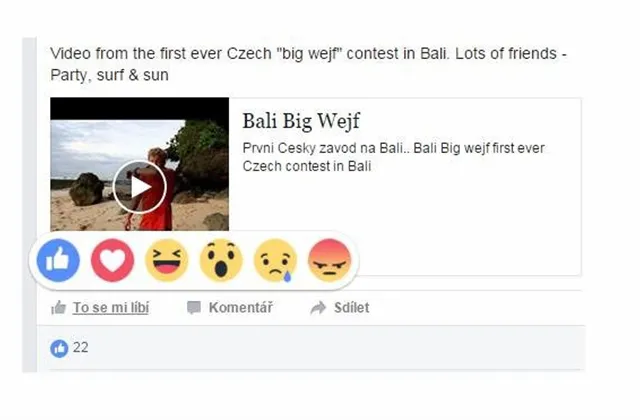Click the To se mi líbí text
The image size is (640, 420).
[111, 307]
